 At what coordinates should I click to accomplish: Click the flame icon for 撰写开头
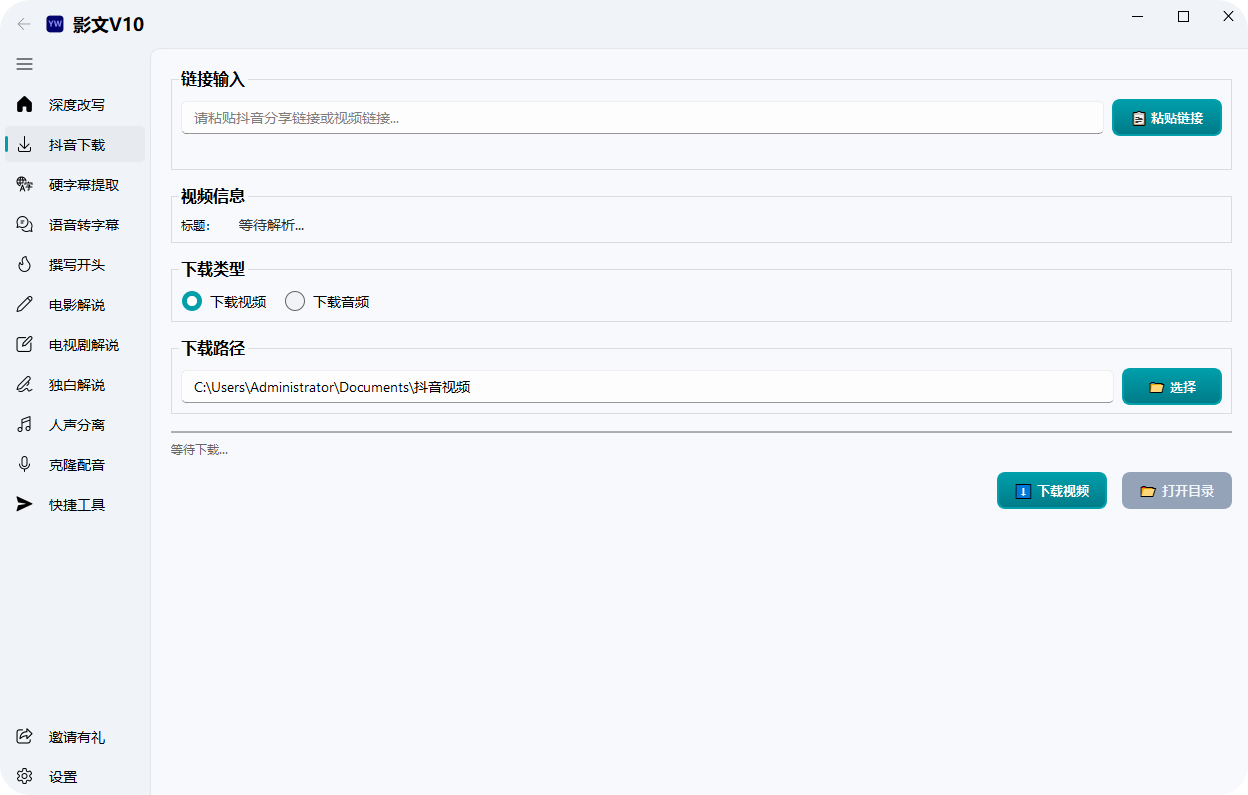point(25,265)
